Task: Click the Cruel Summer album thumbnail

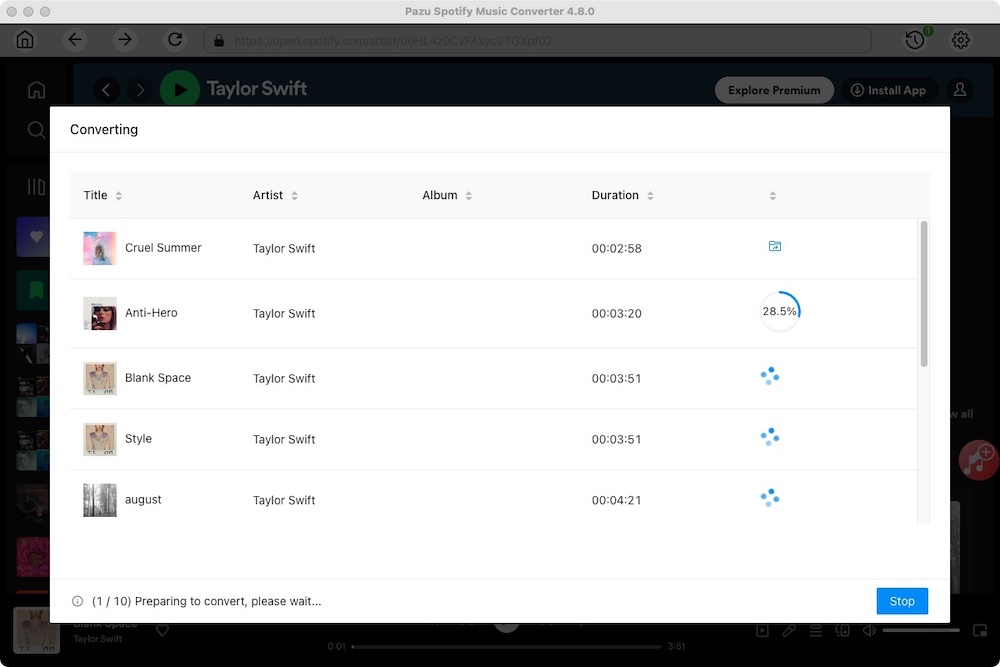Action: 100,248
